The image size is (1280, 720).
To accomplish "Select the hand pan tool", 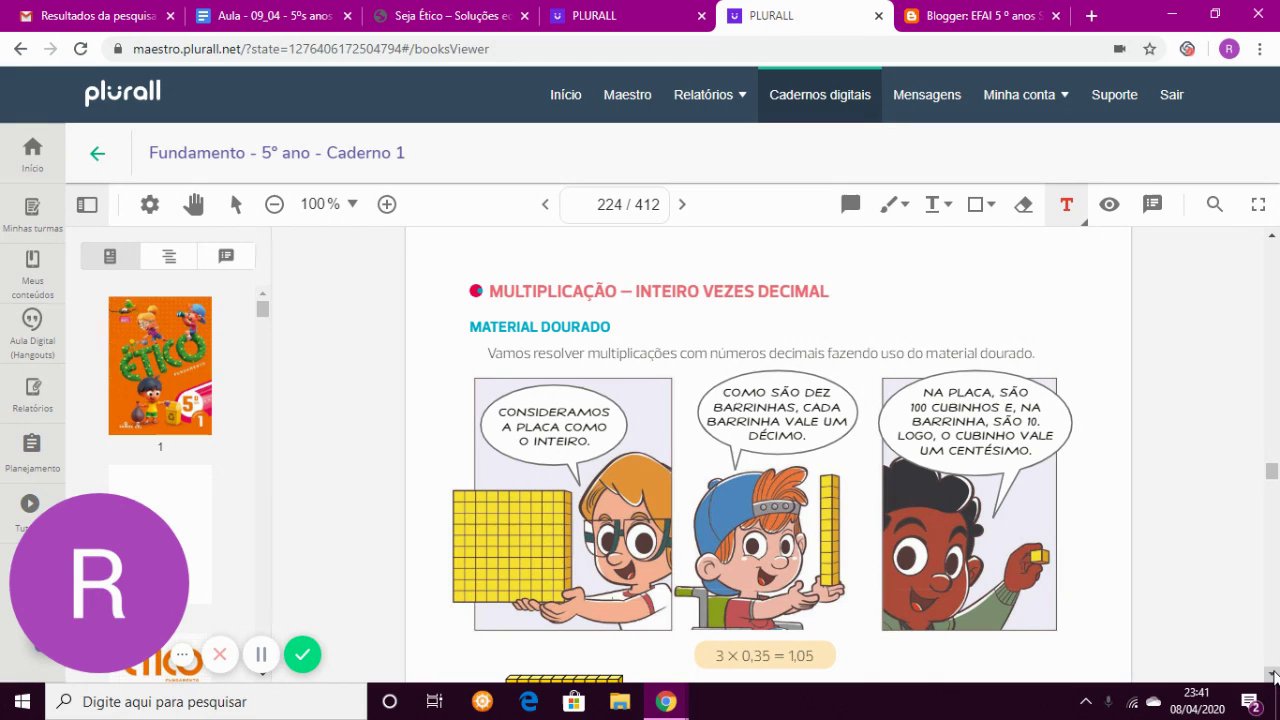I will coord(193,204).
